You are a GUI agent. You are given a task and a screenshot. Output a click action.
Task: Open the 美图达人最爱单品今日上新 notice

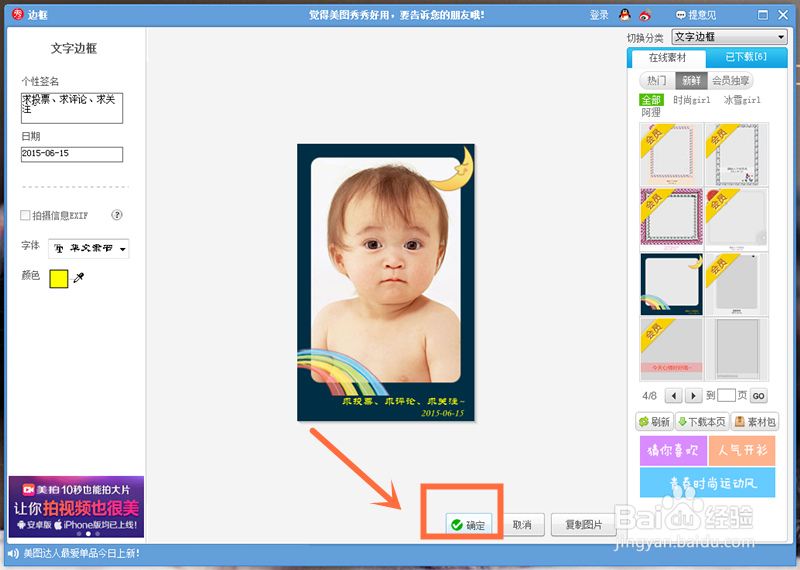coord(82,553)
